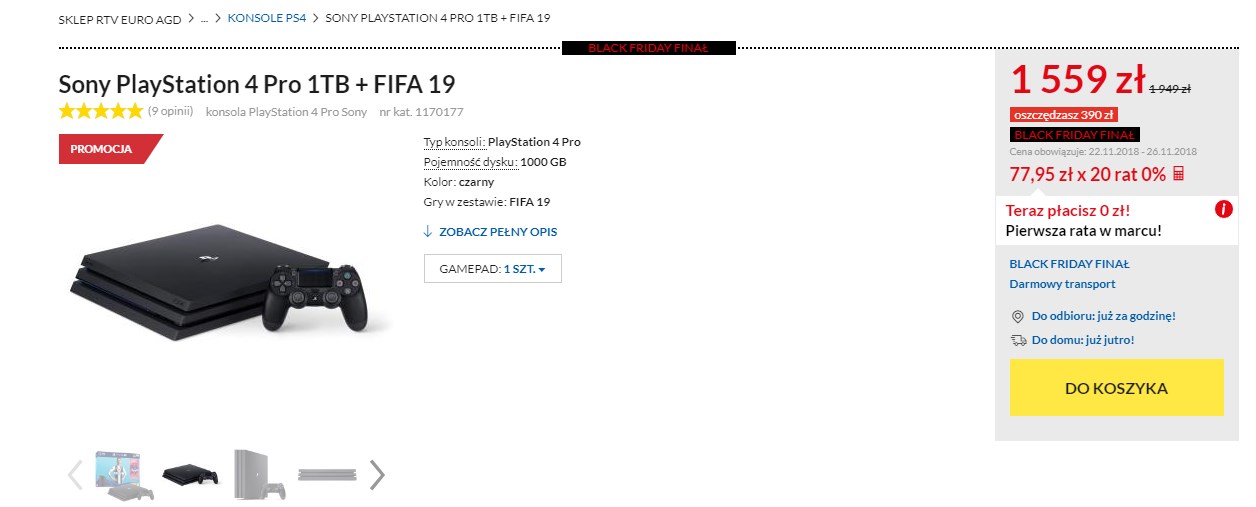1256x507 pixels.
Task: Go to Sklep RTV Euro AGD breadcrumb
Action: (120, 18)
